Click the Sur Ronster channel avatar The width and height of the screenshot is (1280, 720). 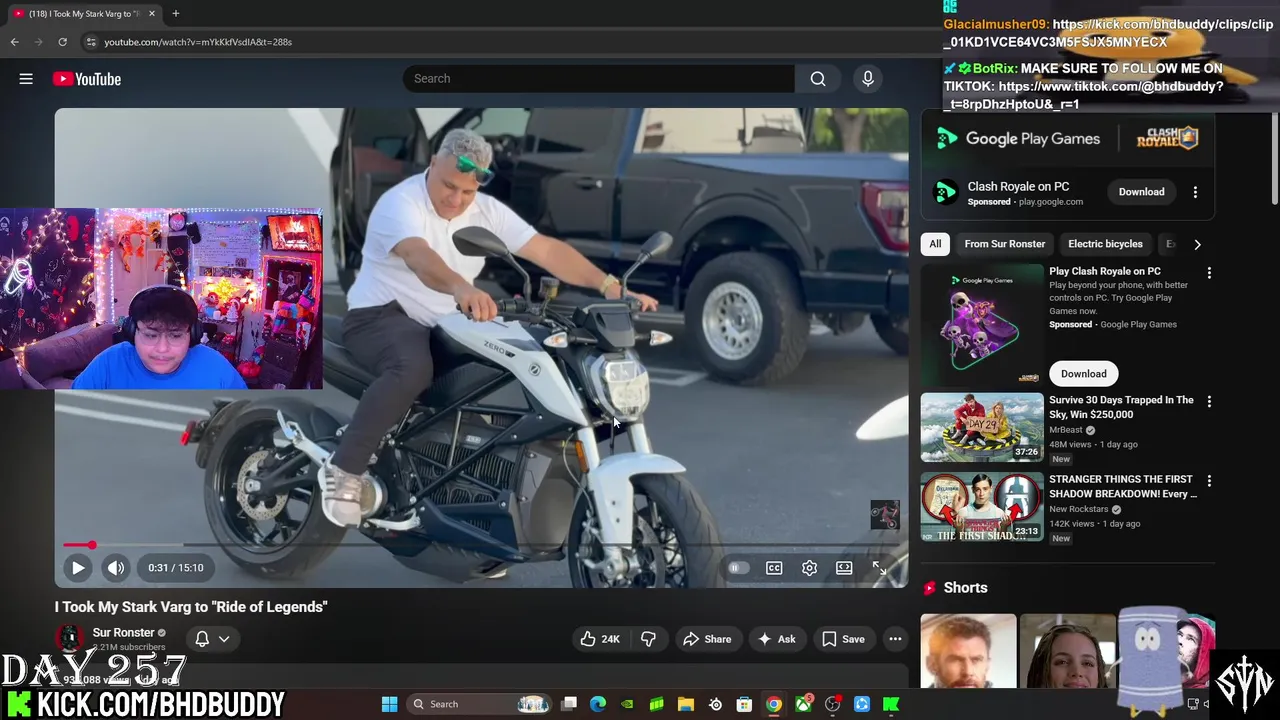(69, 639)
